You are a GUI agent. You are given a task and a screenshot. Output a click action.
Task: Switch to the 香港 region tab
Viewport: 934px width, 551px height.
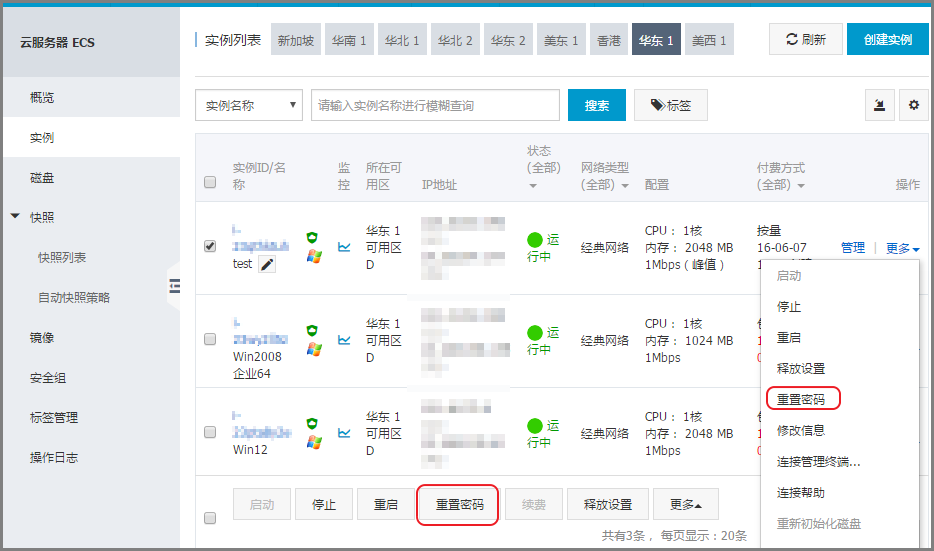[609, 40]
